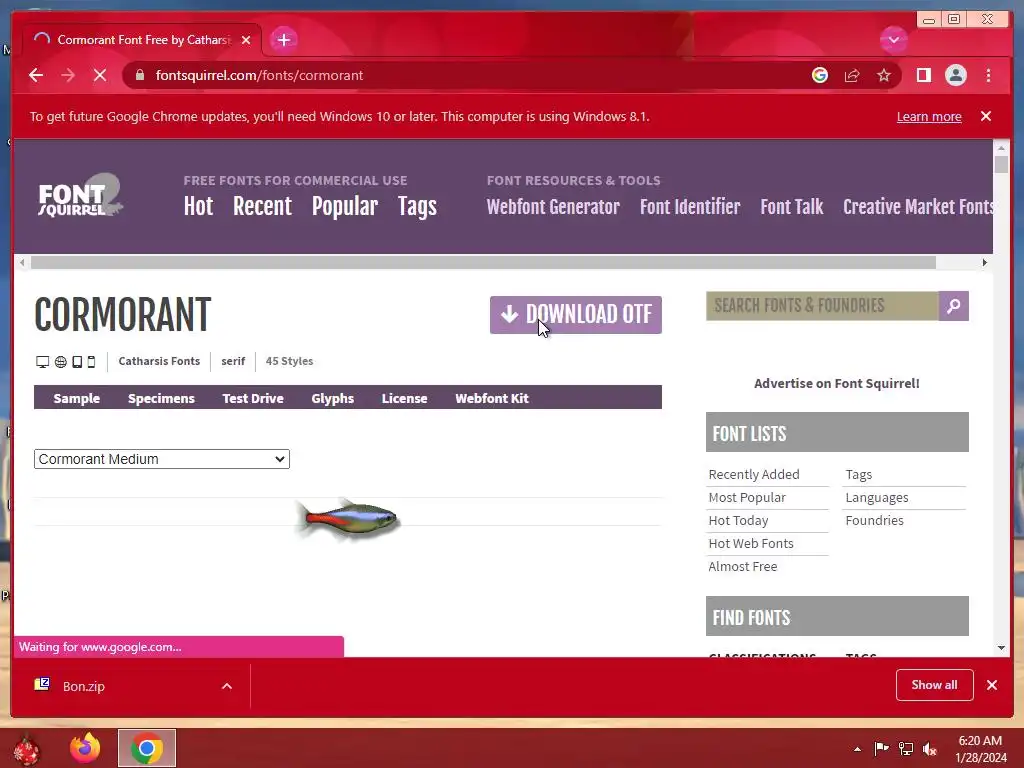Switch to the Sample tab

[76, 398]
